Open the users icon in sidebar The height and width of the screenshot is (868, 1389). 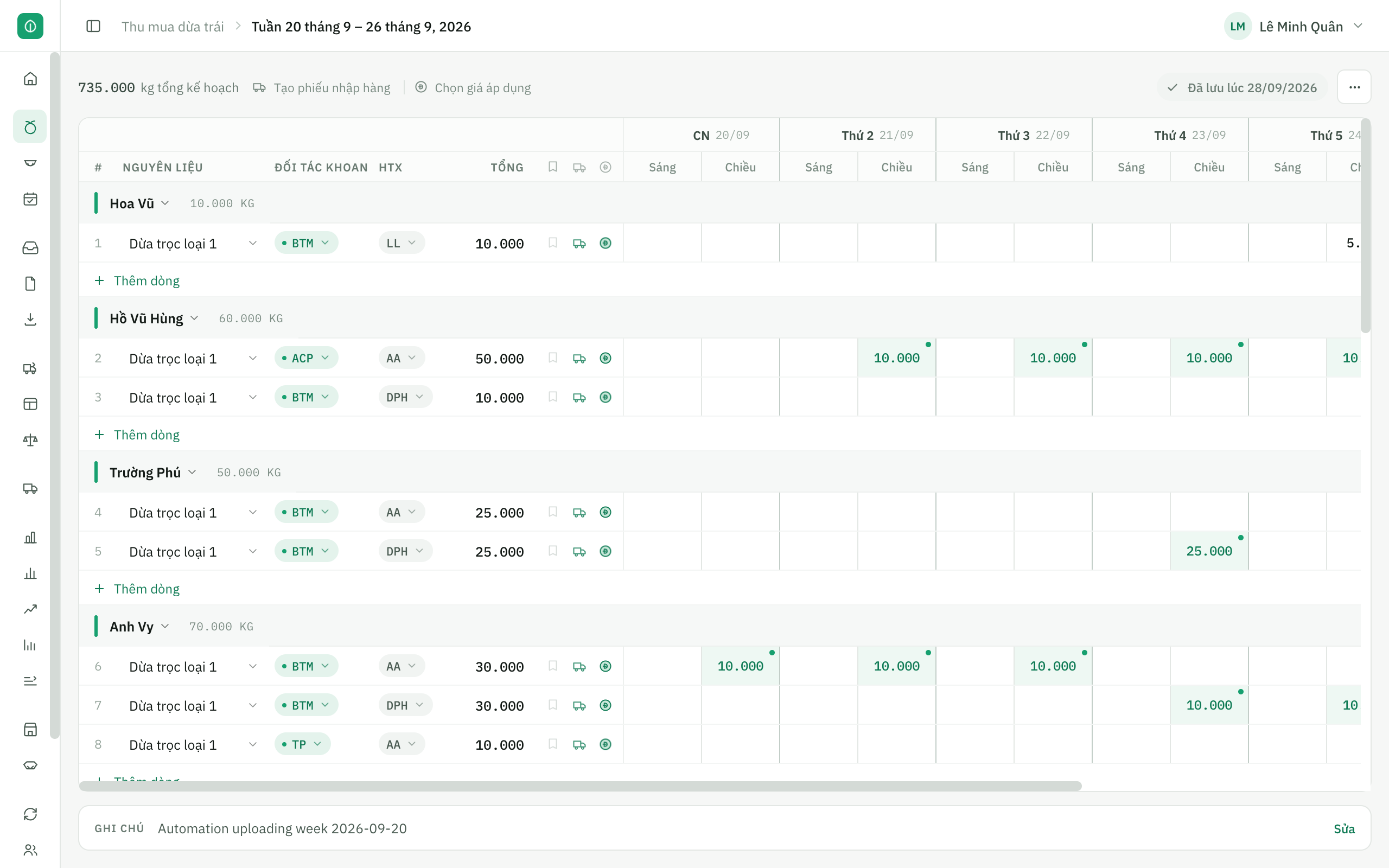pyautogui.click(x=30, y=850)
